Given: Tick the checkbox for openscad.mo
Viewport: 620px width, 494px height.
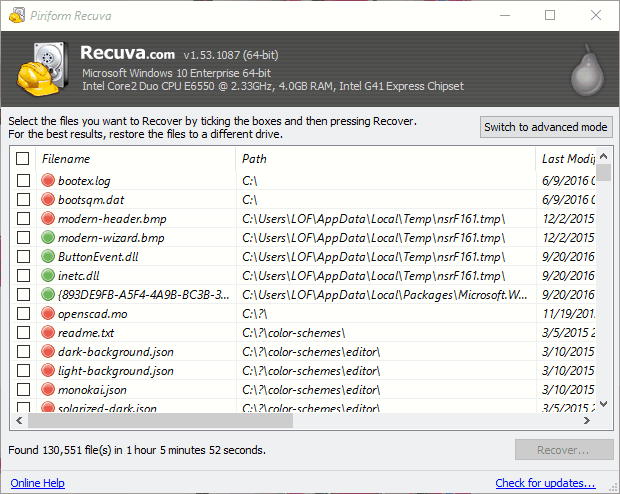Looking at the screenshot, I should click(23, 313).
